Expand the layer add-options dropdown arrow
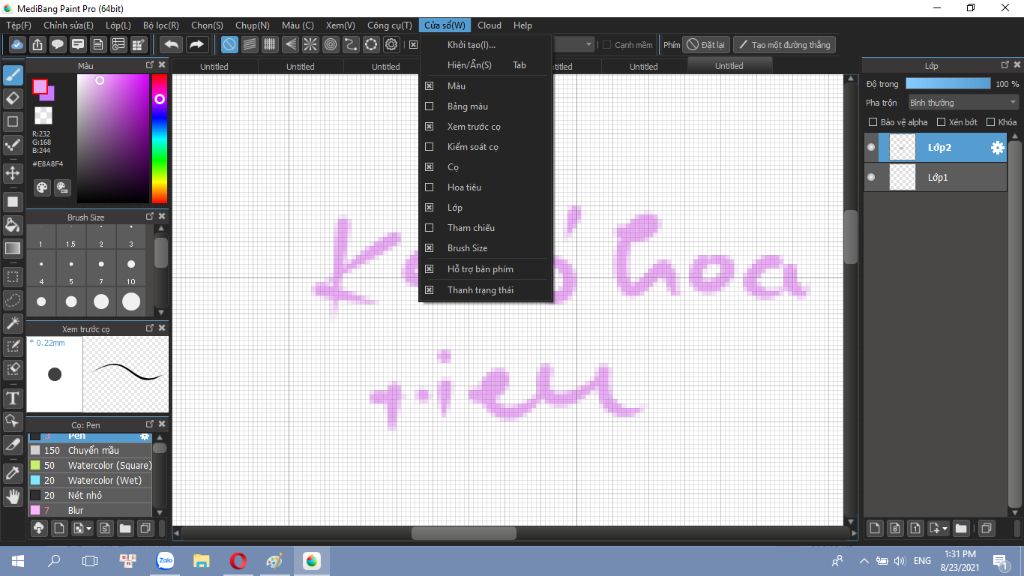 [945, 528]
